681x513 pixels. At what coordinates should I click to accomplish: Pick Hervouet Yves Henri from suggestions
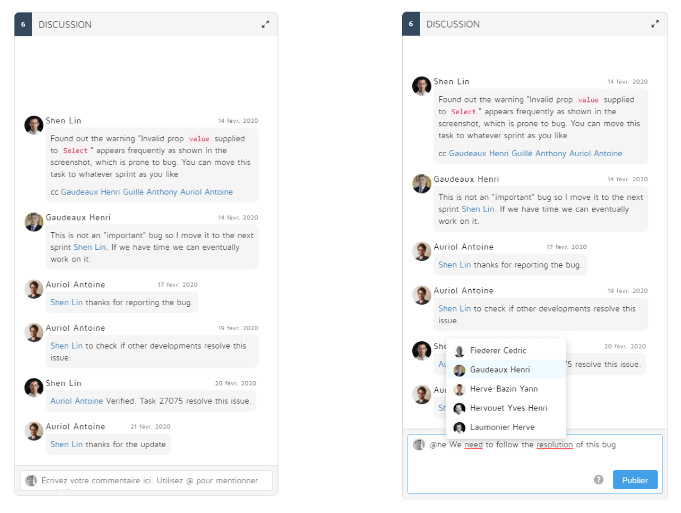pos(506,408)
